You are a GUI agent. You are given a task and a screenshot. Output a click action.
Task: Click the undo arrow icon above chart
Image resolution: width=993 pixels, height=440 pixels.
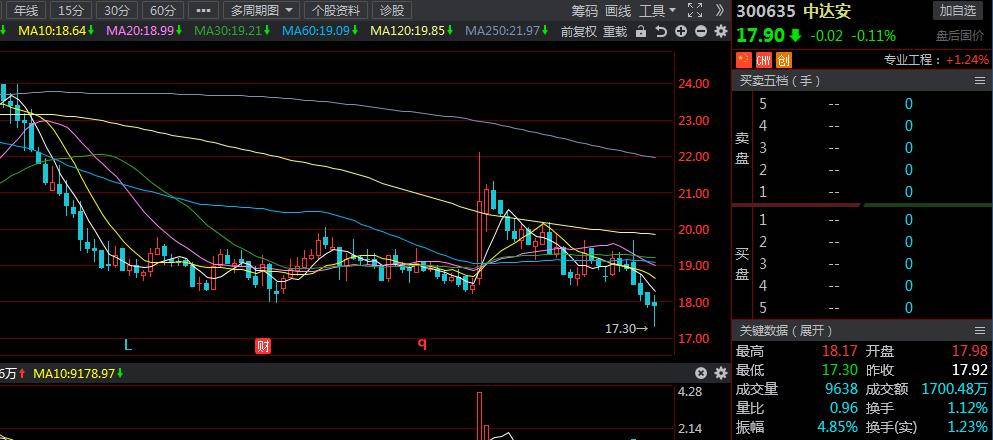(x=661, y=31)
